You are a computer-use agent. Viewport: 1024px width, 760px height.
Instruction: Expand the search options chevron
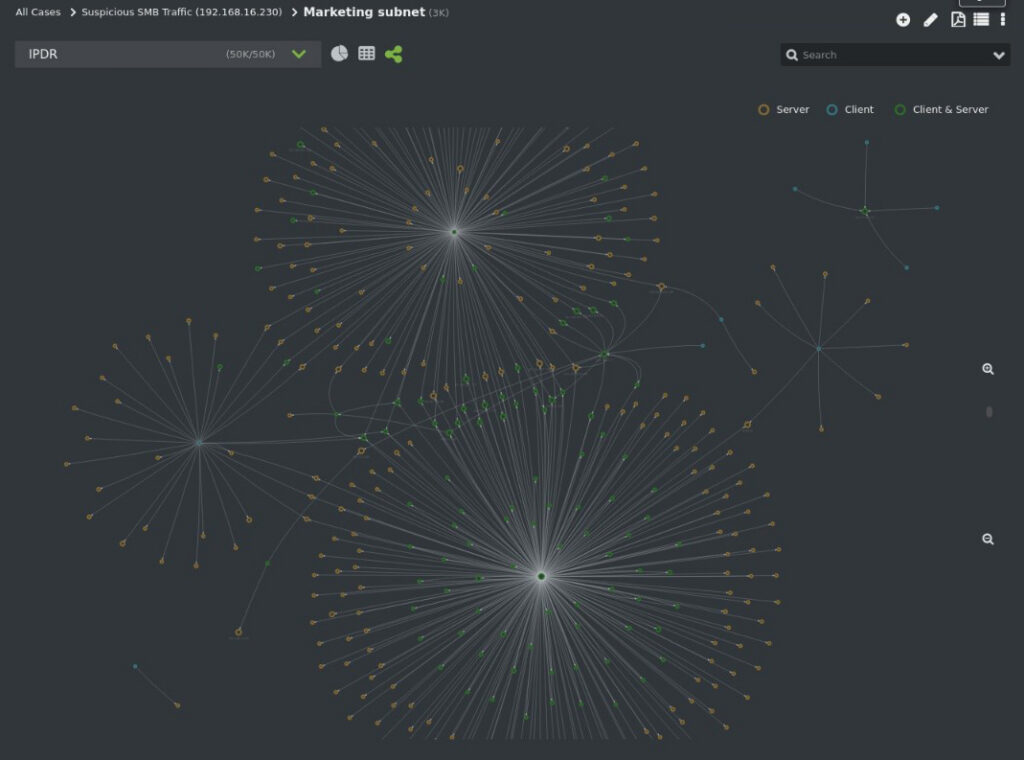(x=998, y=56)
